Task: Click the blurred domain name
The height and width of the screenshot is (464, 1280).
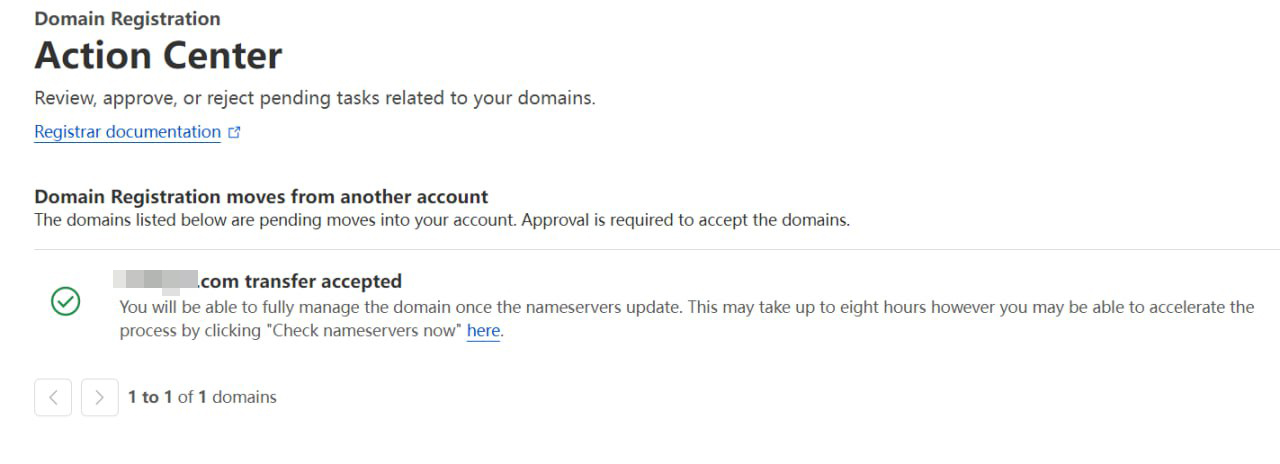Action: coord(155,281)
